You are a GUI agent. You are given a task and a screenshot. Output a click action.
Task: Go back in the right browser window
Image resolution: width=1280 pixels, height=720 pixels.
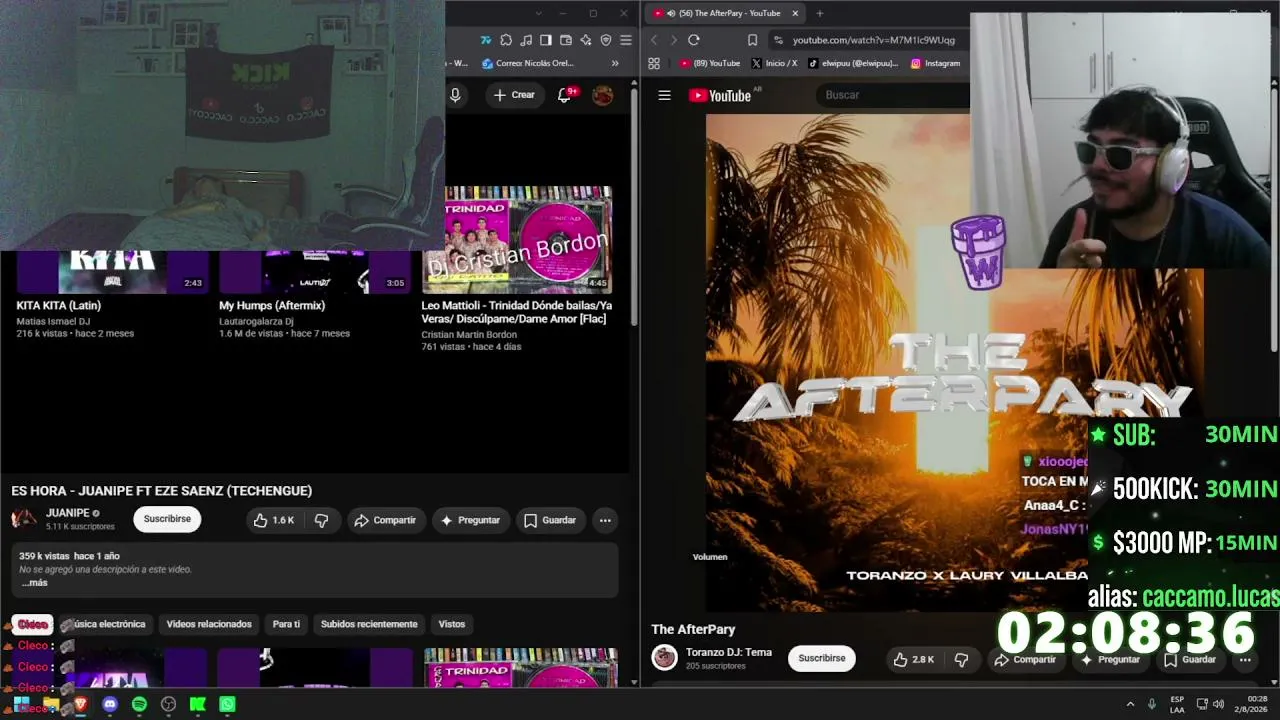click(654, 40)
